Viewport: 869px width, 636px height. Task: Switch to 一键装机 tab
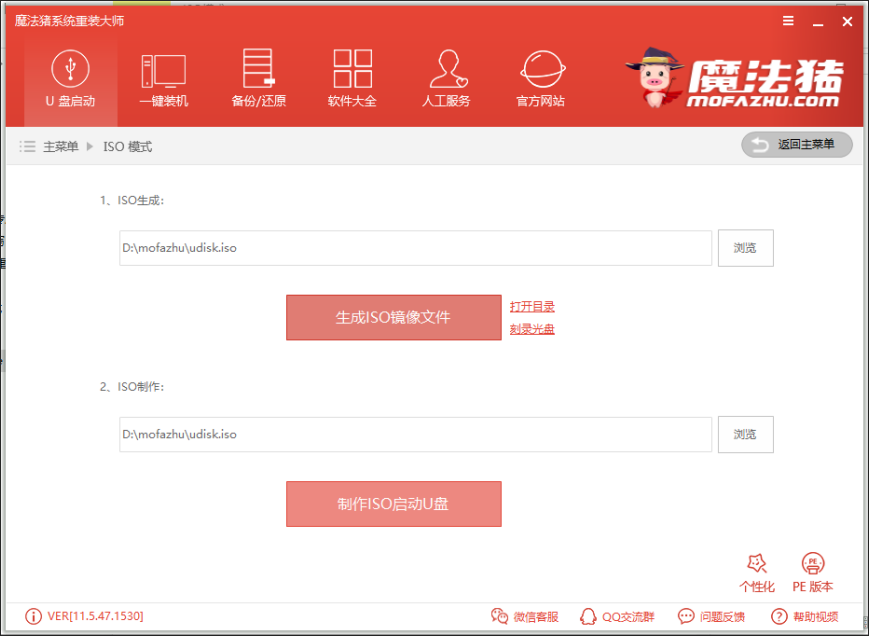click(163, 79)
